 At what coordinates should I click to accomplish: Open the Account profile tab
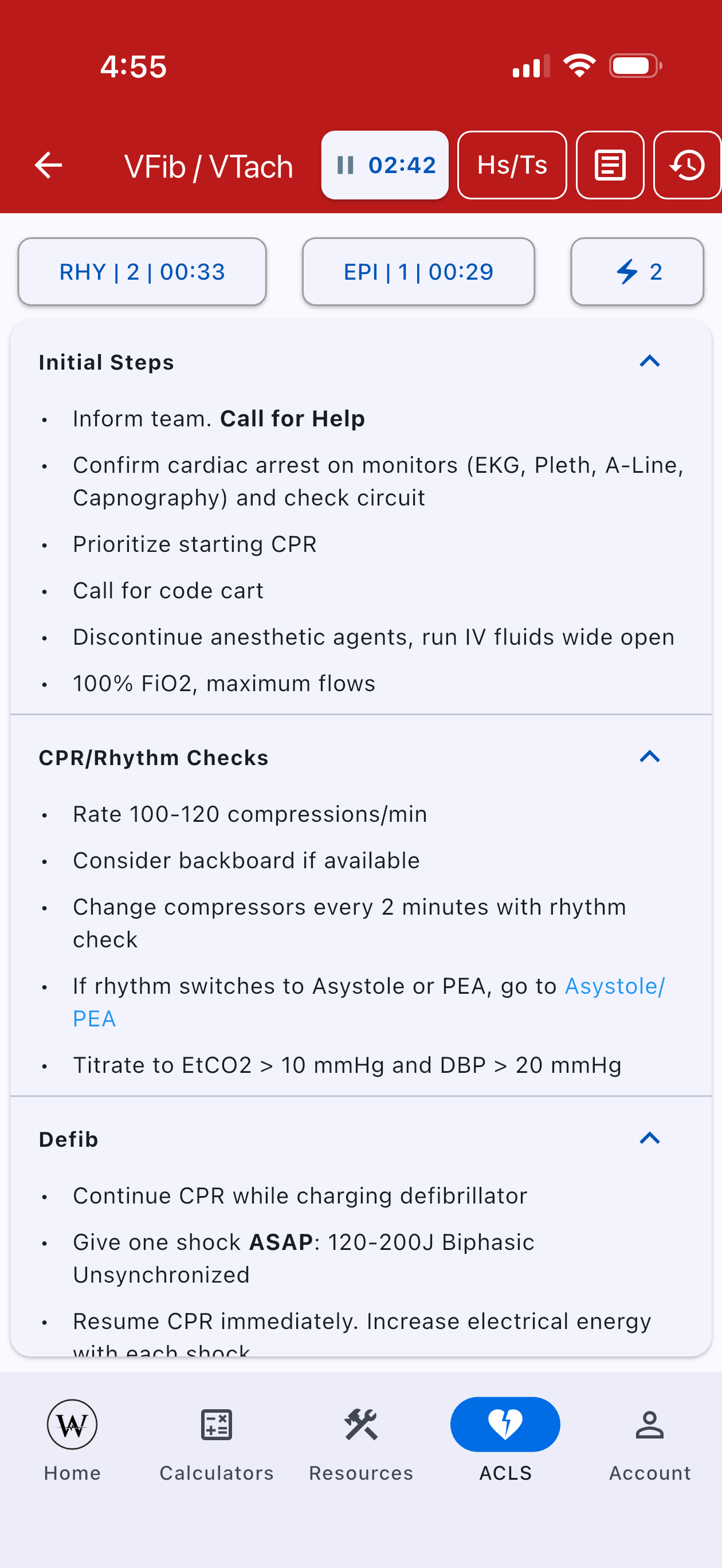[x=650, y=1440]
